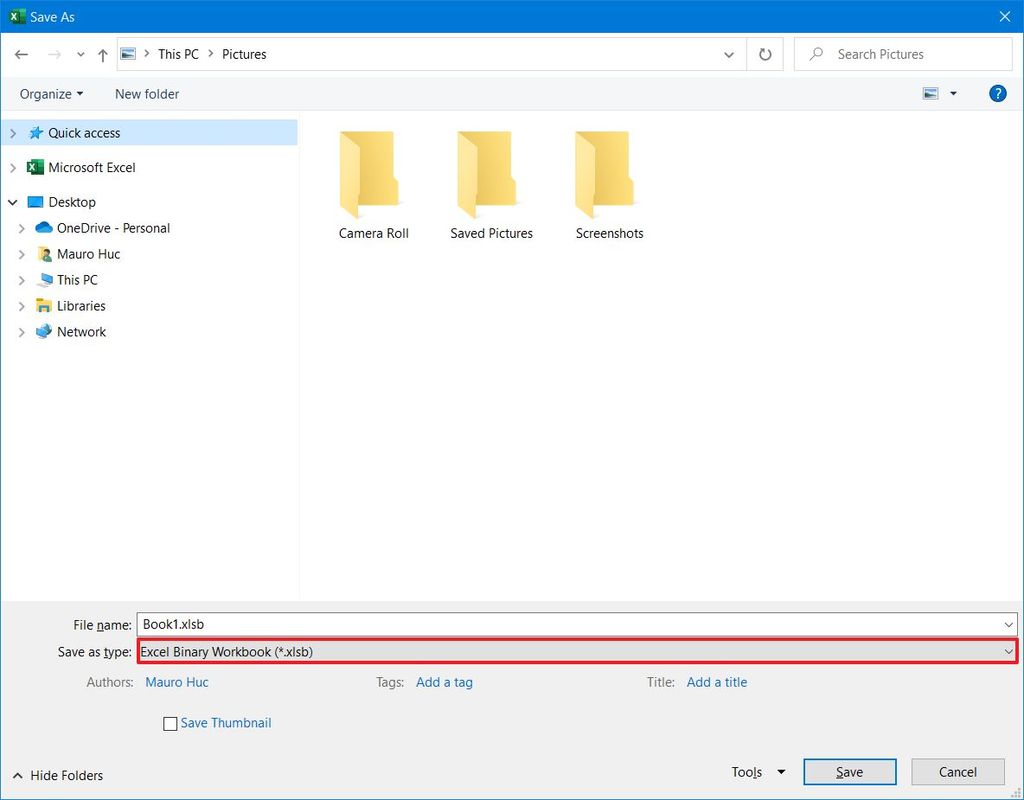Viewport: 1024px width, 800px height.
Task: Expand the This PC tree node
Action: [x=22, y=280]
